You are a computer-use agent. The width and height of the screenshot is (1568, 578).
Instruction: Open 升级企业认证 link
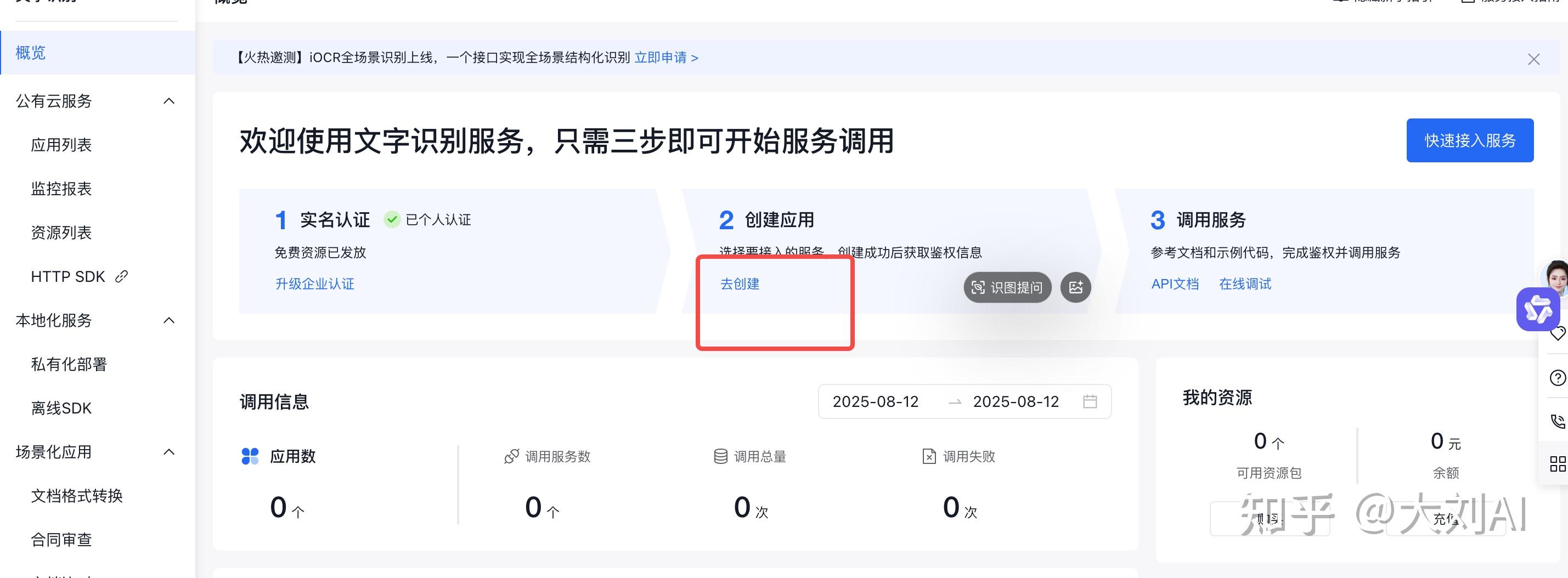315,284
